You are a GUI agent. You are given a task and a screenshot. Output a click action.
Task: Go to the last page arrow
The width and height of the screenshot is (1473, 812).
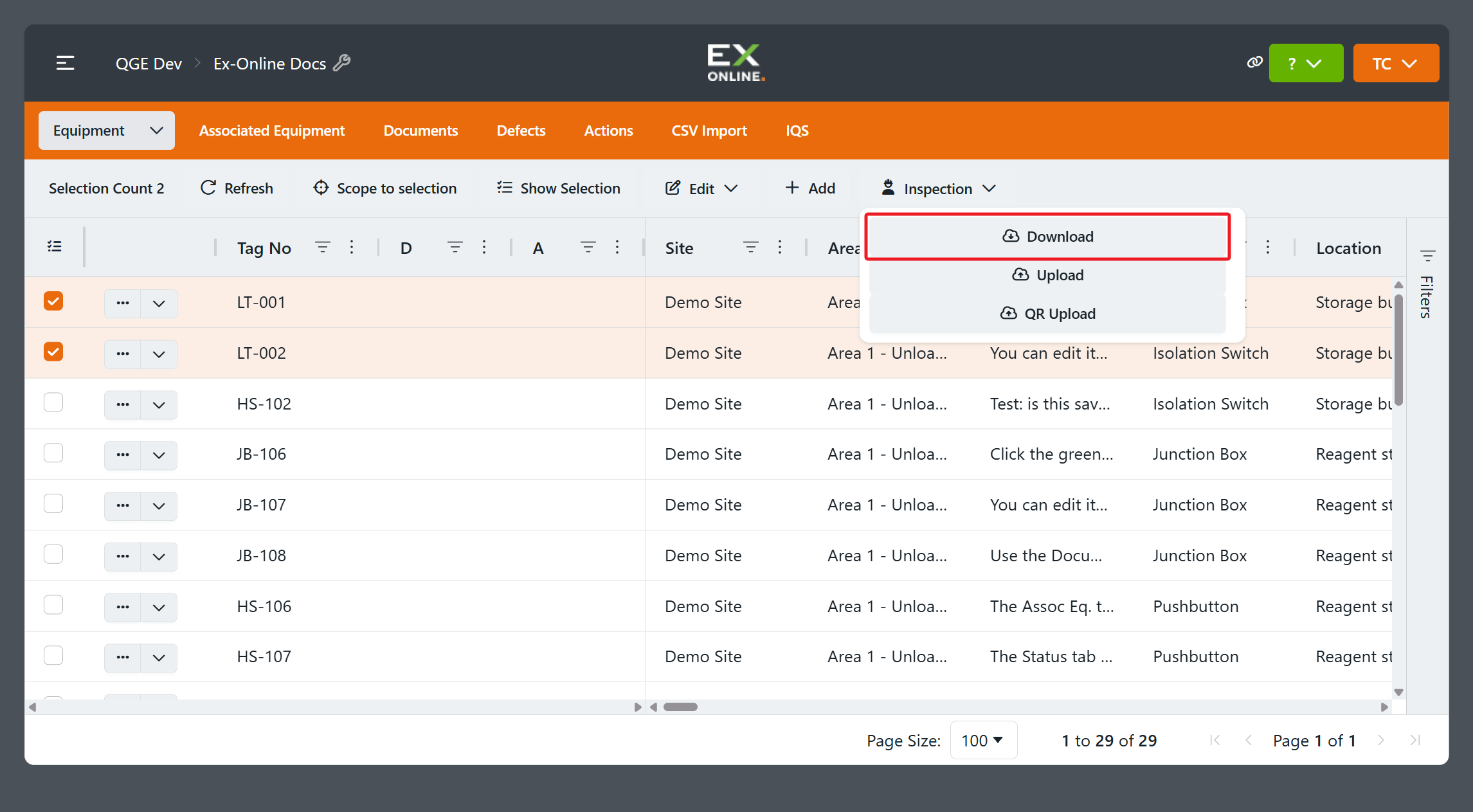[1415, 740]
